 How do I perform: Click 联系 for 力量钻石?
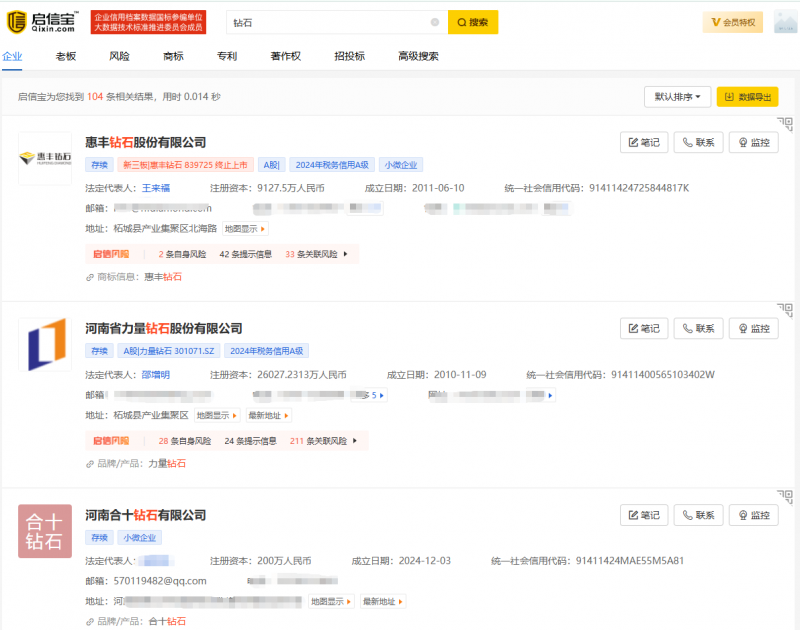[698, 329]
